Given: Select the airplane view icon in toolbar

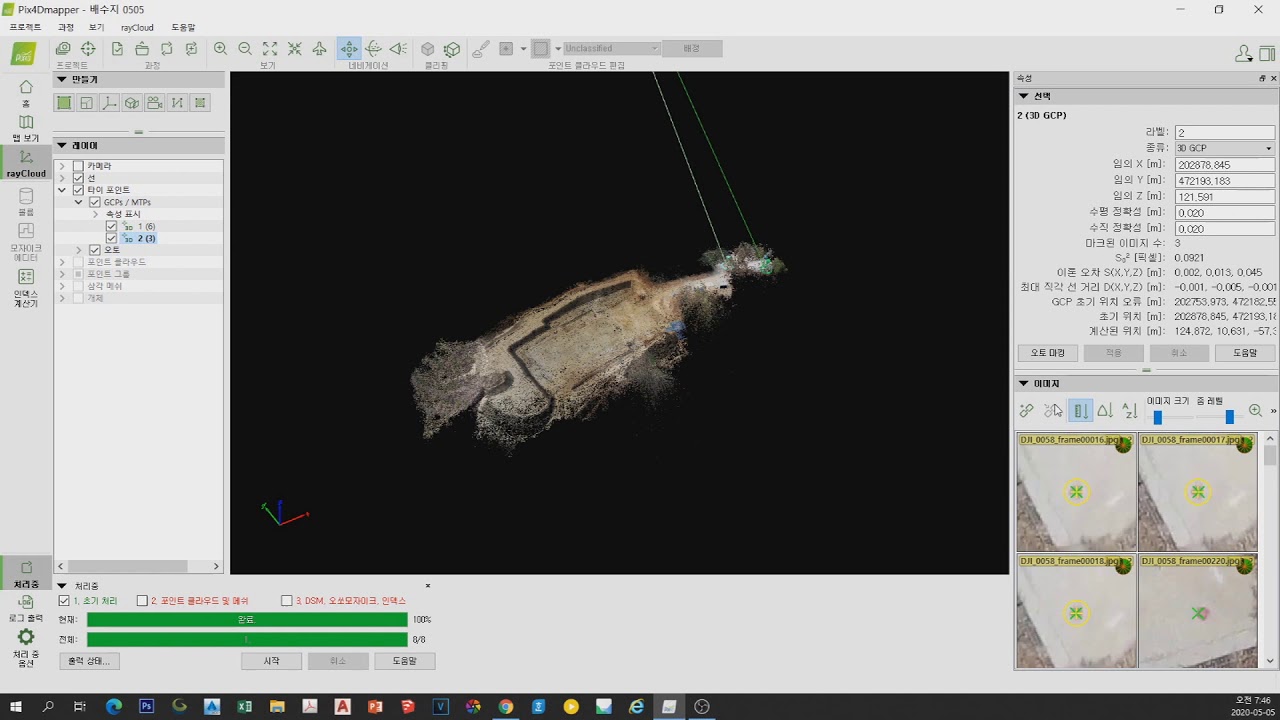Looking at the screenshot, I should point(320,49).
